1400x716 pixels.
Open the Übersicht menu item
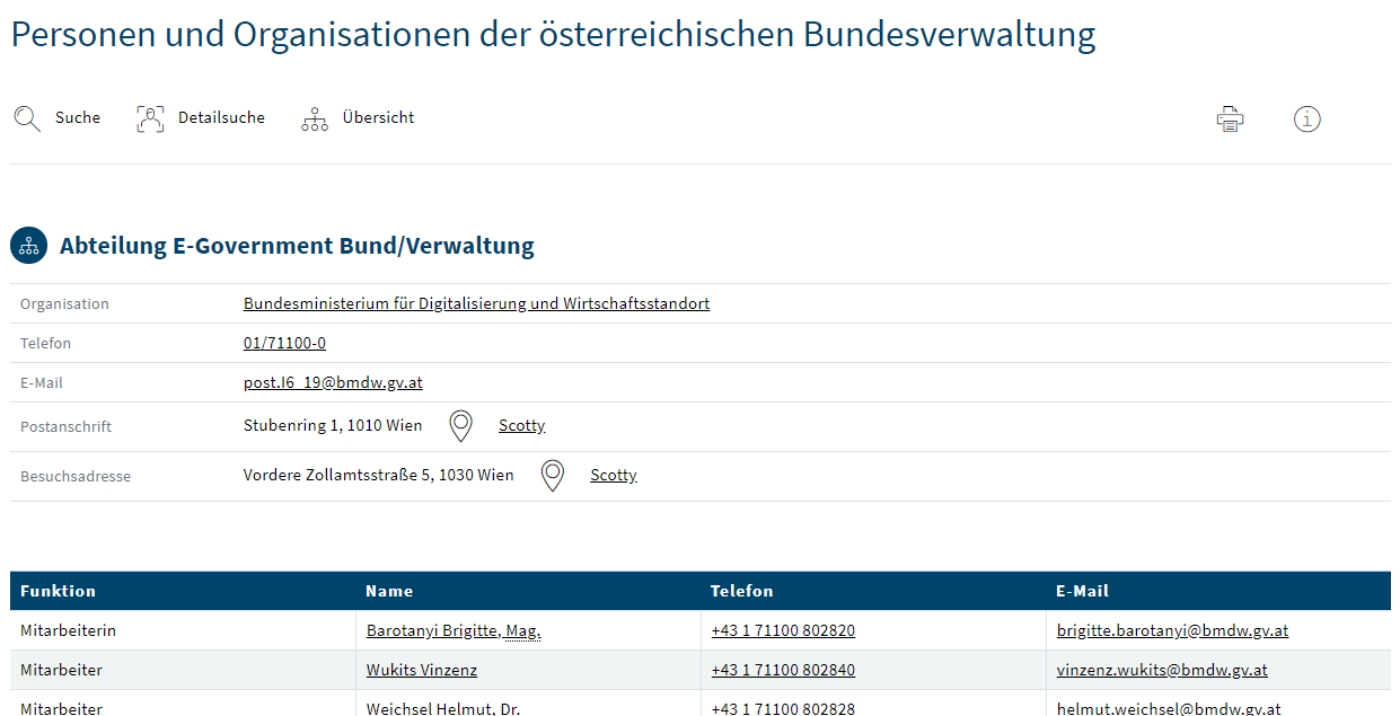pos(378,118)
